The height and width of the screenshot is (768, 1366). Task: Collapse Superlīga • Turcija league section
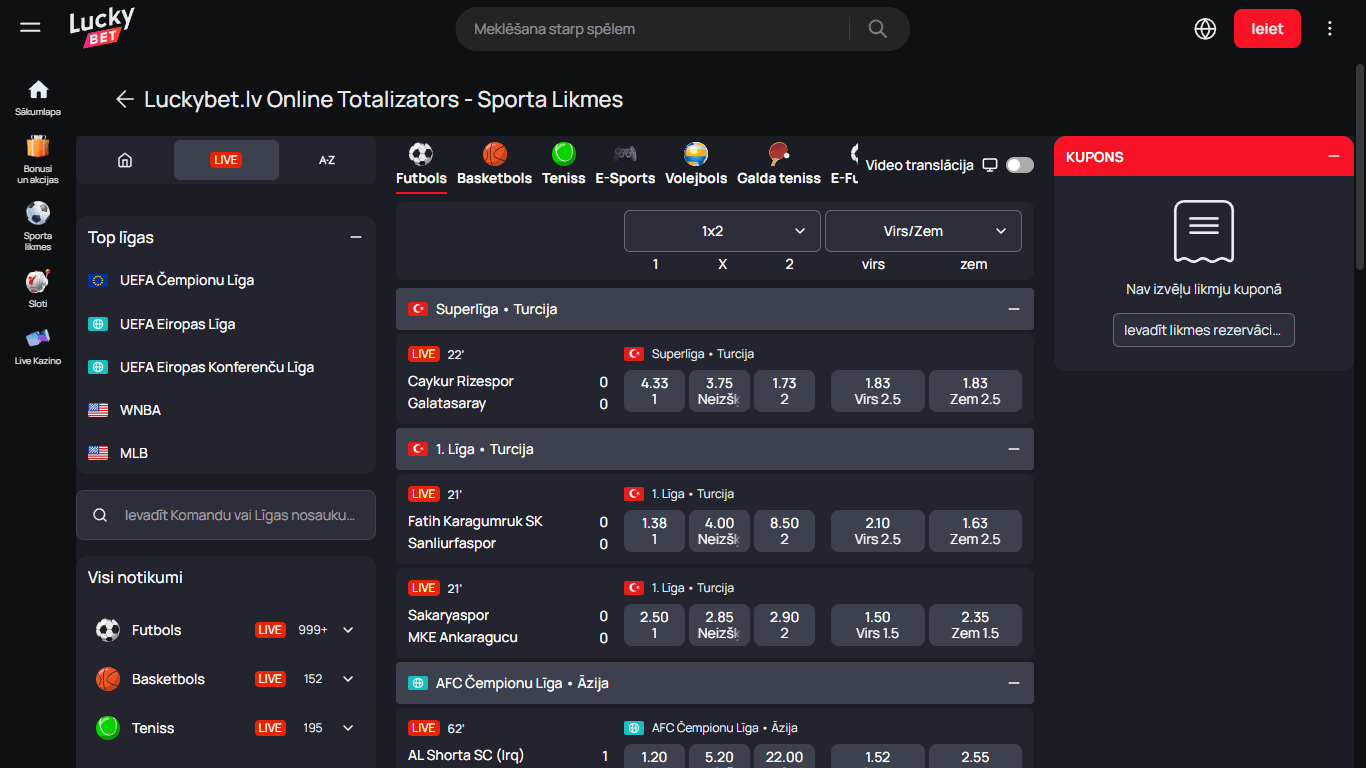[x=1014, y=309]
